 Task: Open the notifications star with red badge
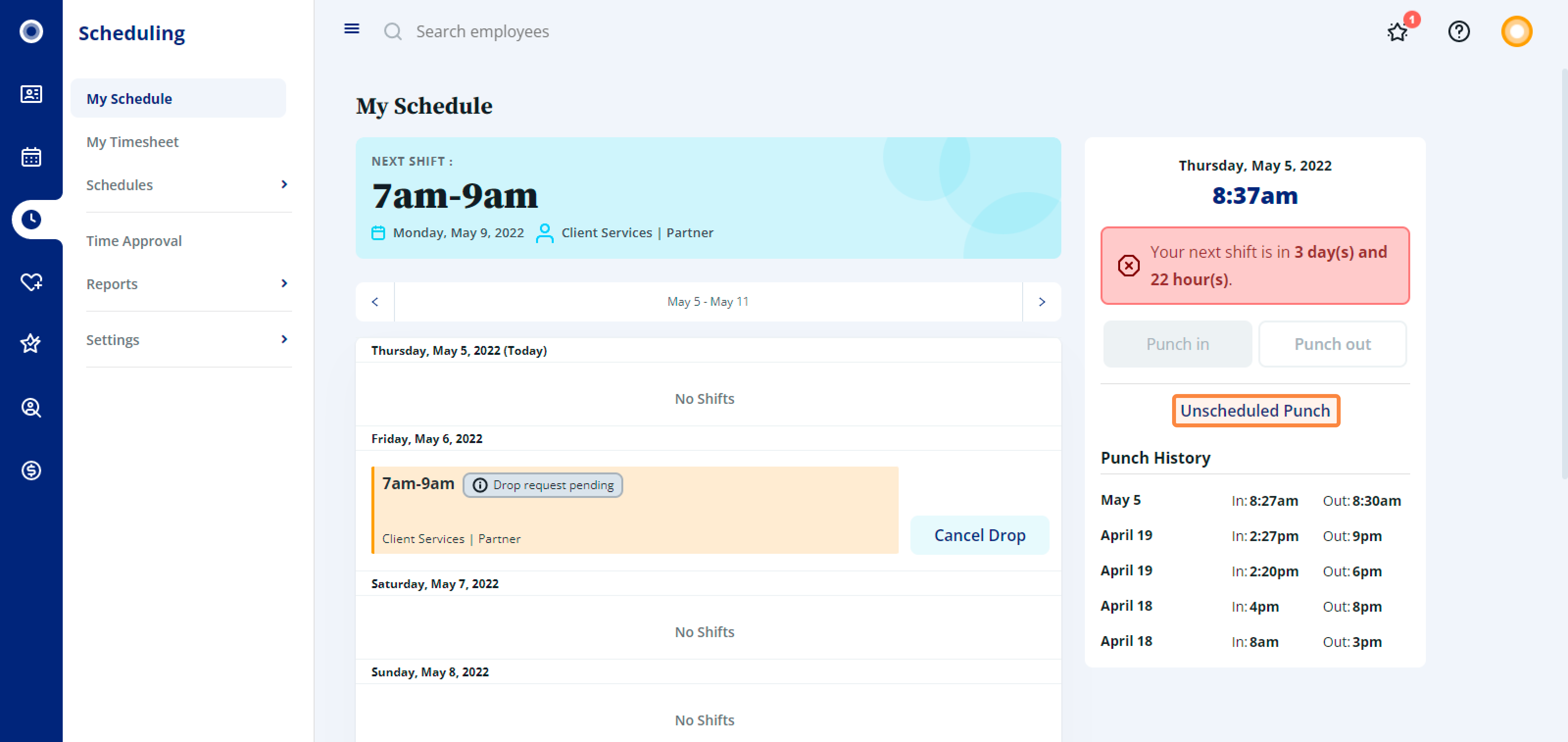tap(1397, 31)
